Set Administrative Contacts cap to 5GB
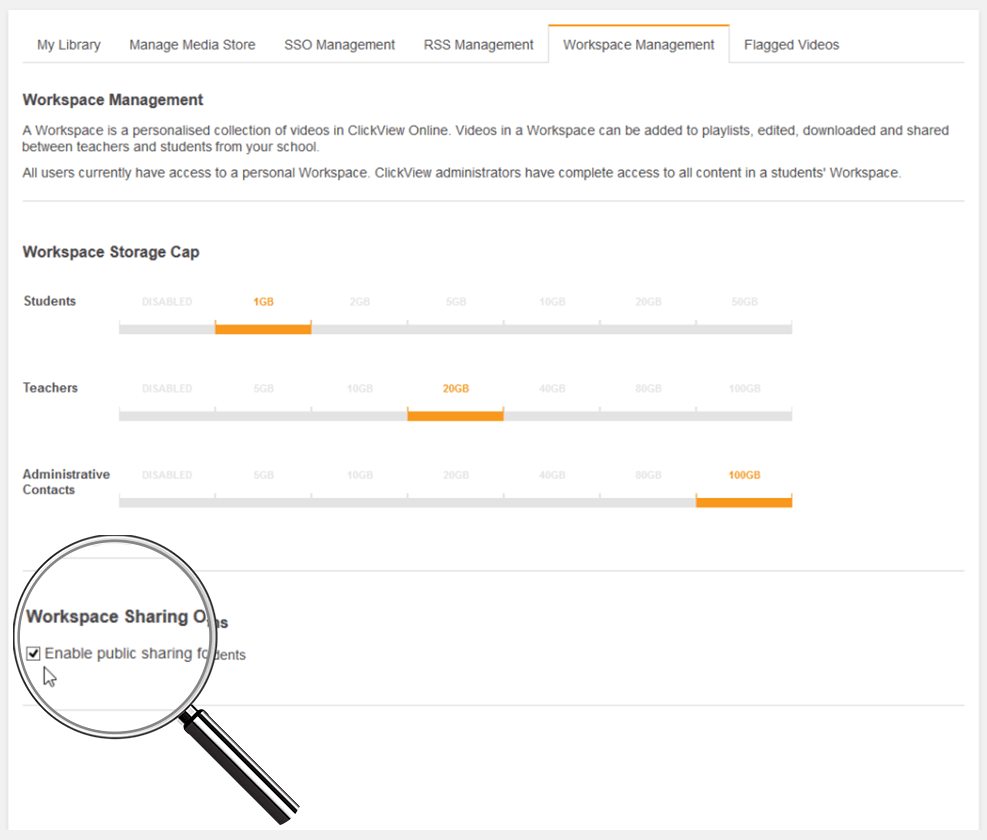 tap(263, 501)
